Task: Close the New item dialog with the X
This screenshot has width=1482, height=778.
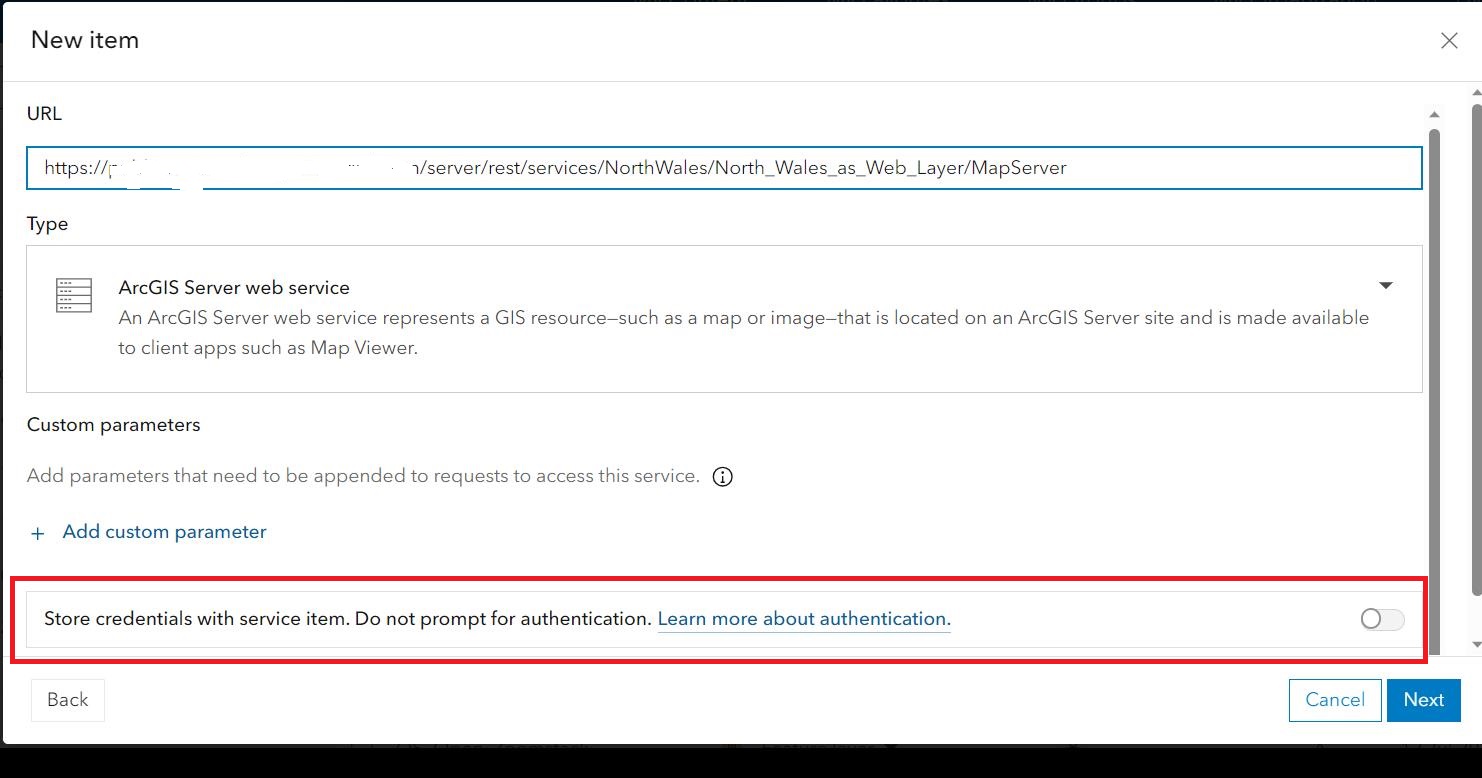Action: tap(1448, 40)
